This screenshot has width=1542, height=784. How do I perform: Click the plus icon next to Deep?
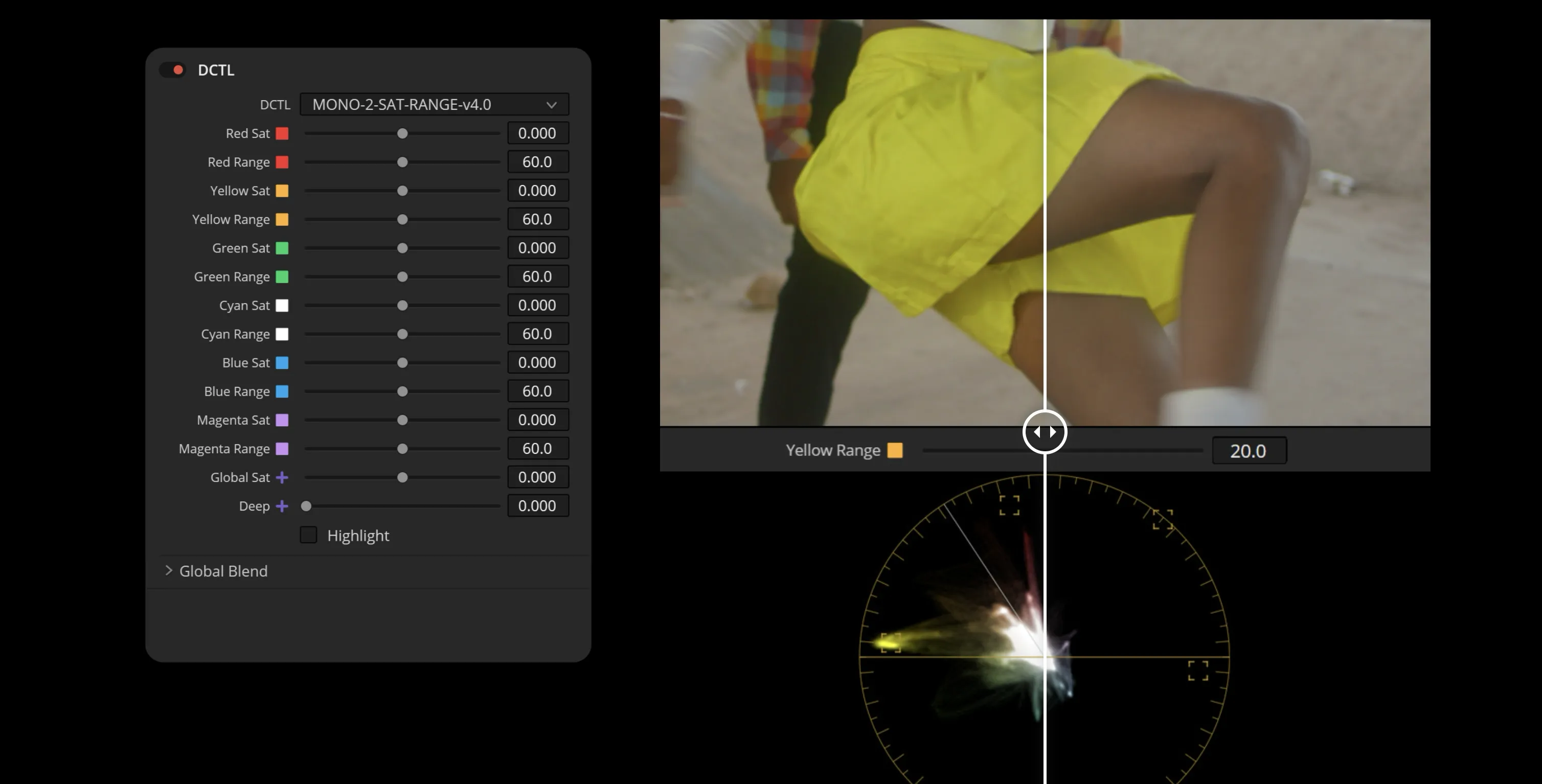point(282,506)
